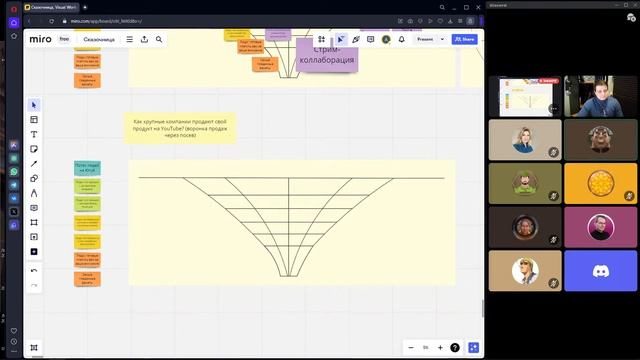640x360 pixels.
Task: Open WhatsApp in Opera sidebar
Action: pos(14,172)
